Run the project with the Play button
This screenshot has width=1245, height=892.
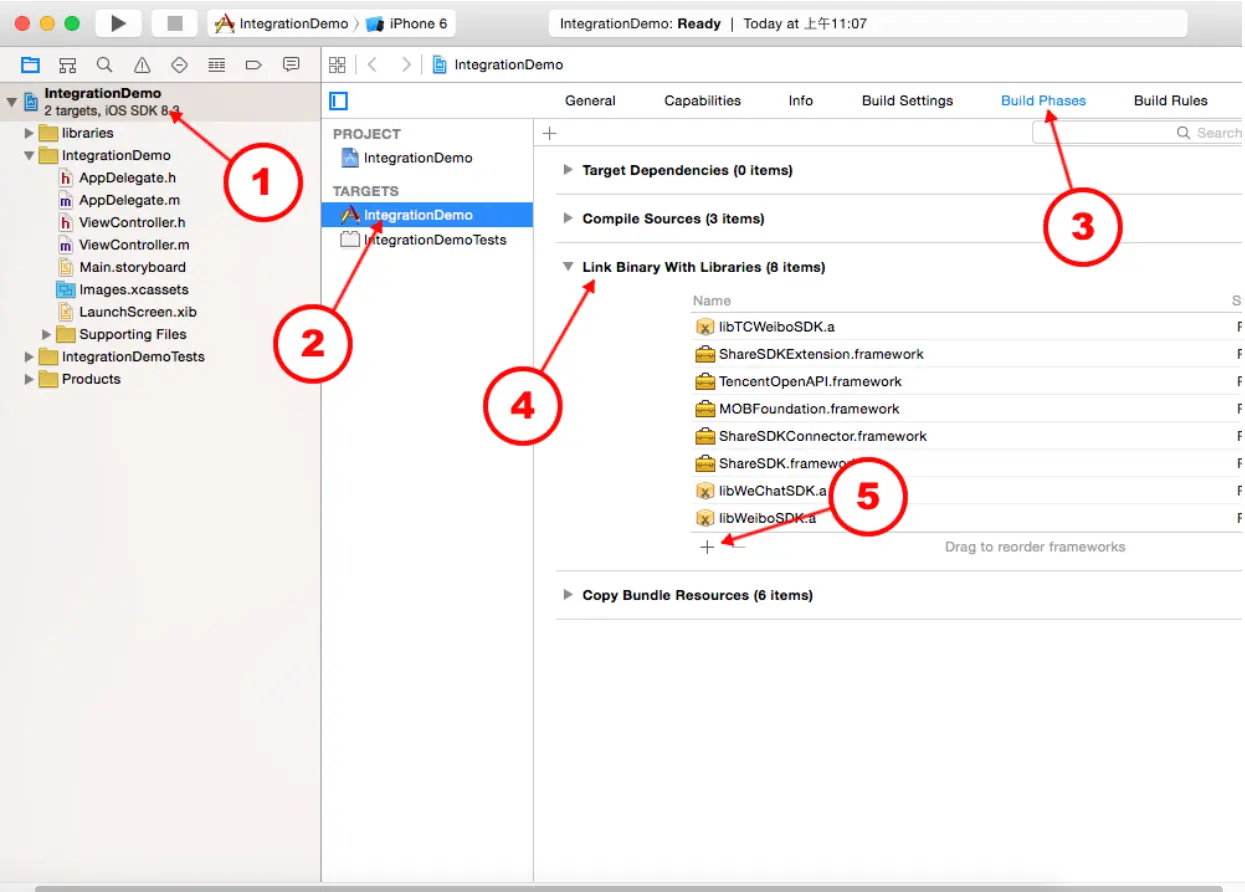[x=118, y=23]
